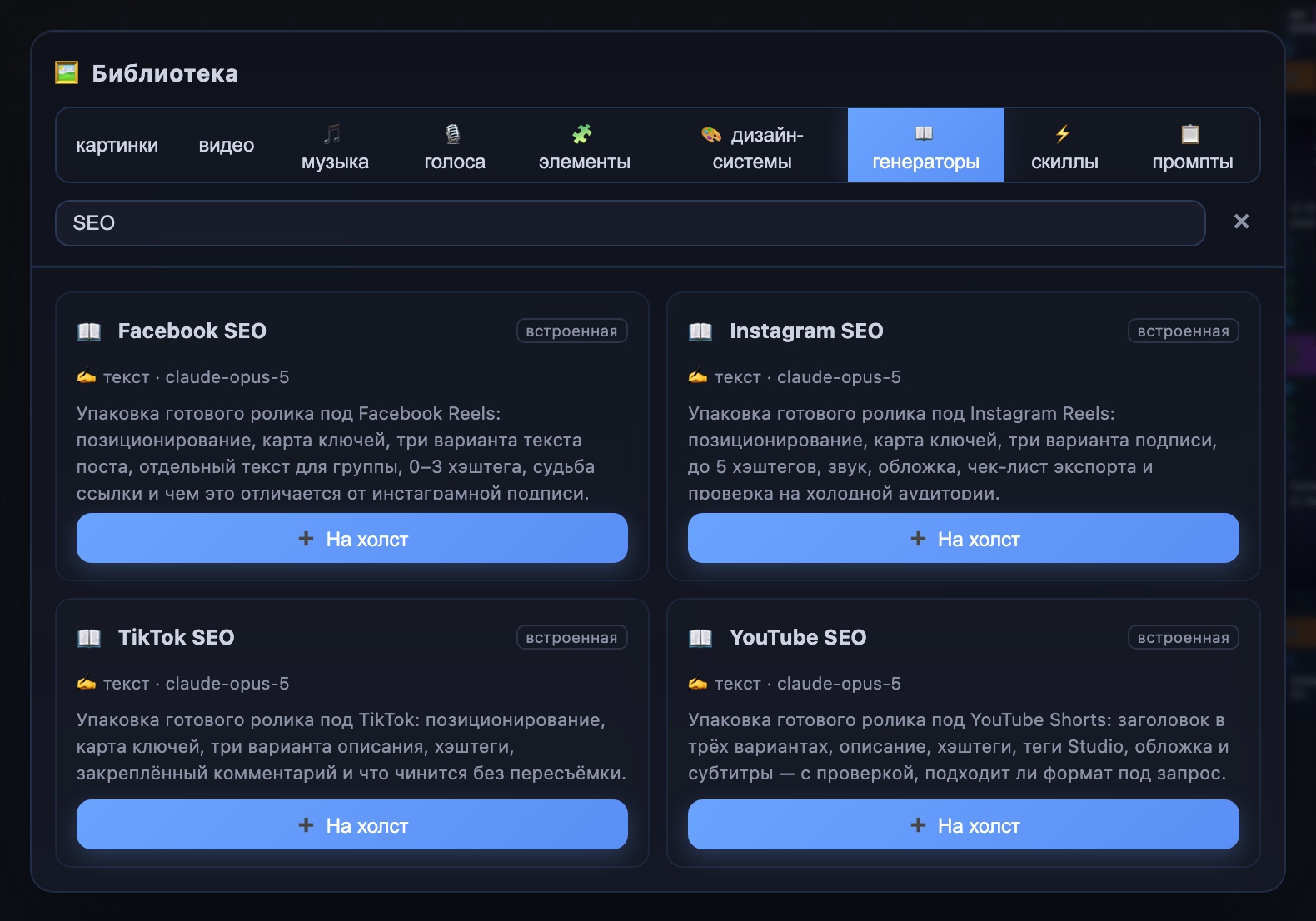Open the промпты tab
The height and width of the screenshot is (921, 1316).
[x=1192, y=145]
